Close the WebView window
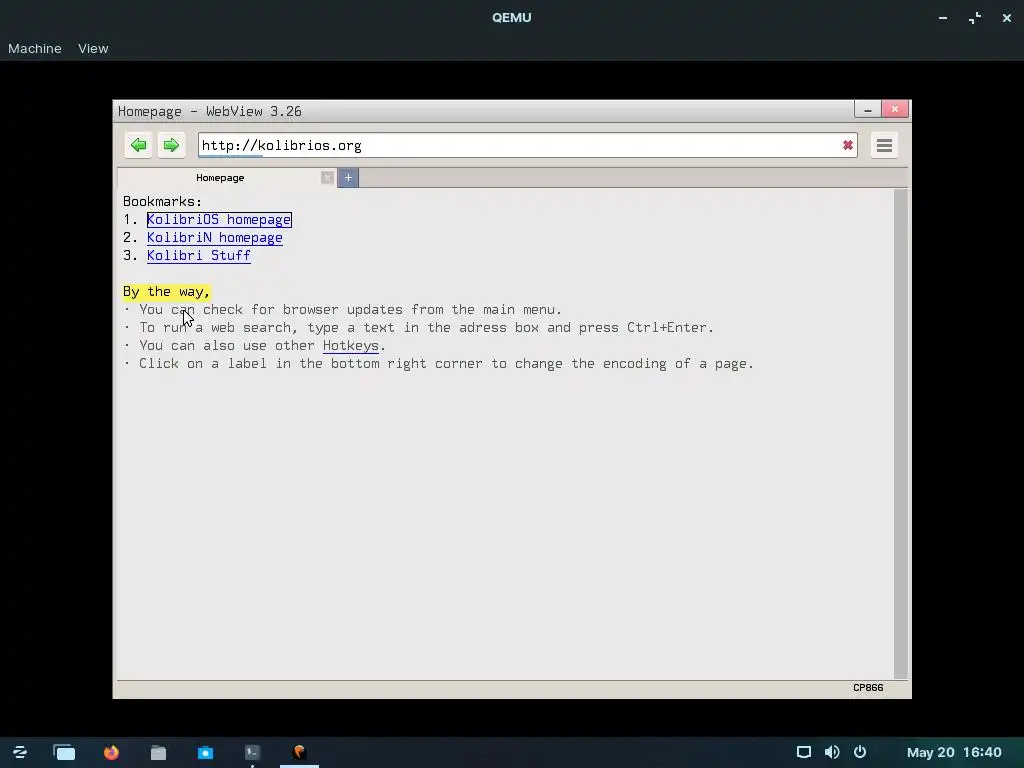Viewport: 1024px width, 768px height. (895, 109)
